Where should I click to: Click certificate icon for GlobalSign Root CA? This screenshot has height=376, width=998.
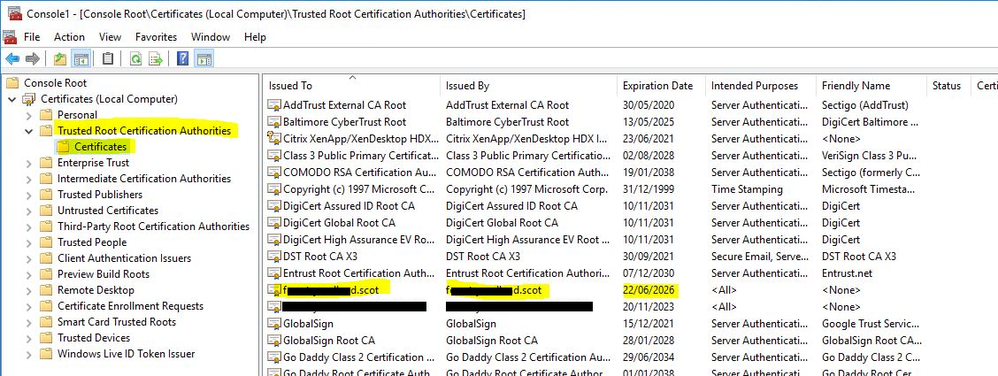(x=274, y=340)
